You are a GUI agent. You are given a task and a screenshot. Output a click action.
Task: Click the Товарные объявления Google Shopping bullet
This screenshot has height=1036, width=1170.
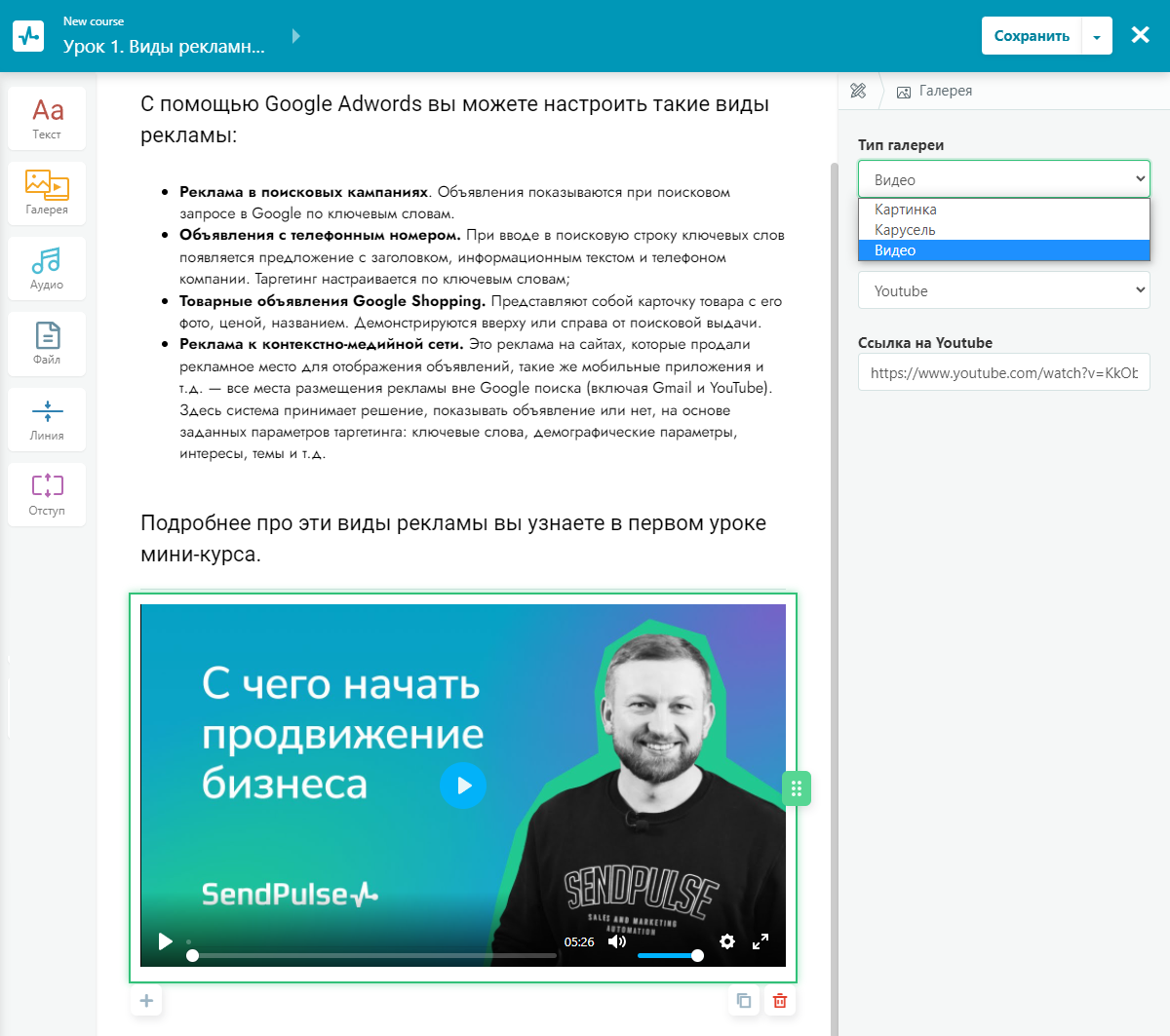(x=482, y=312)
